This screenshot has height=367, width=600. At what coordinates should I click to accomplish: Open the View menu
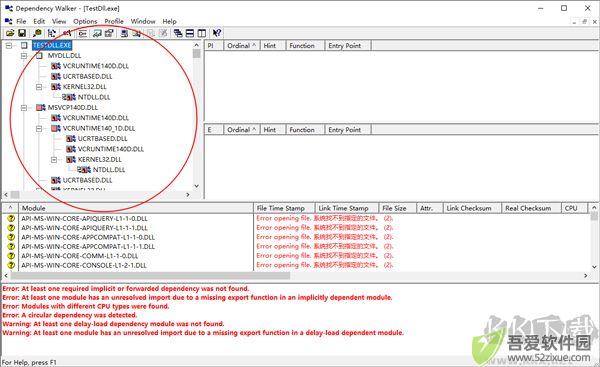(59, 21)
